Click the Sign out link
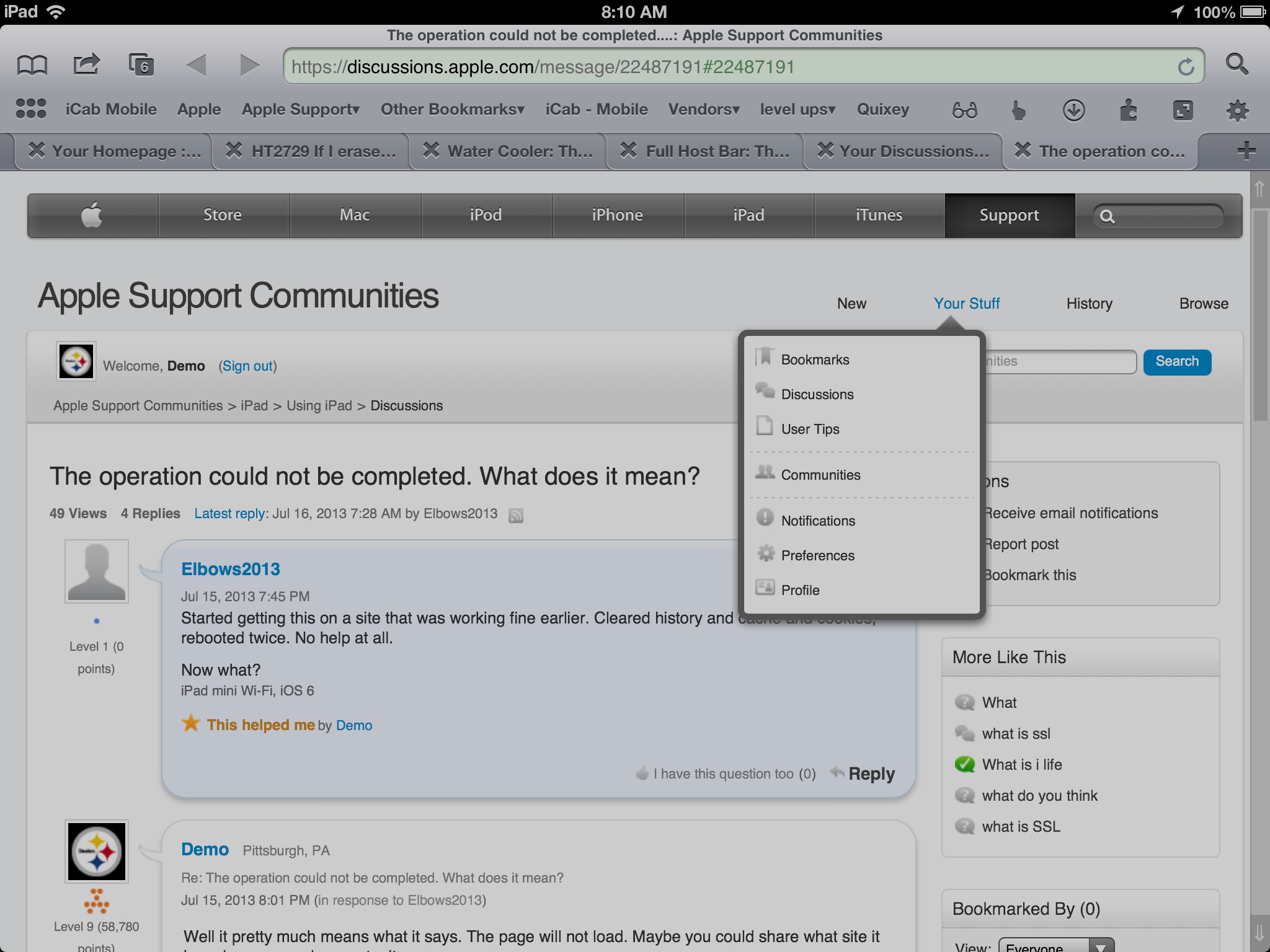The height and width of the screenshot is (952, 1270). (x=247, y=366)
